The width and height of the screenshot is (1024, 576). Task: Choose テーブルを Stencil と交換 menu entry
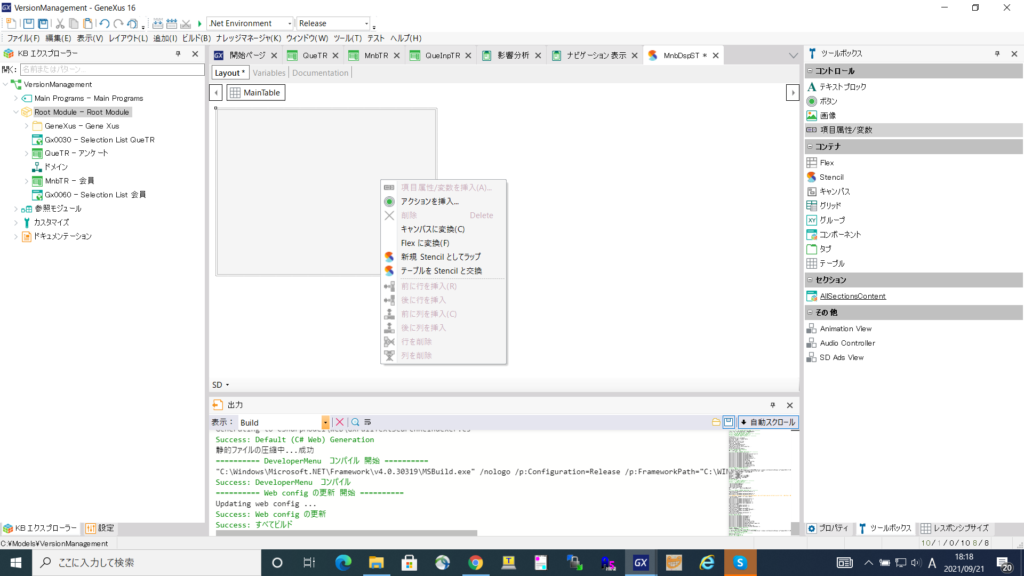pos(443,270)
